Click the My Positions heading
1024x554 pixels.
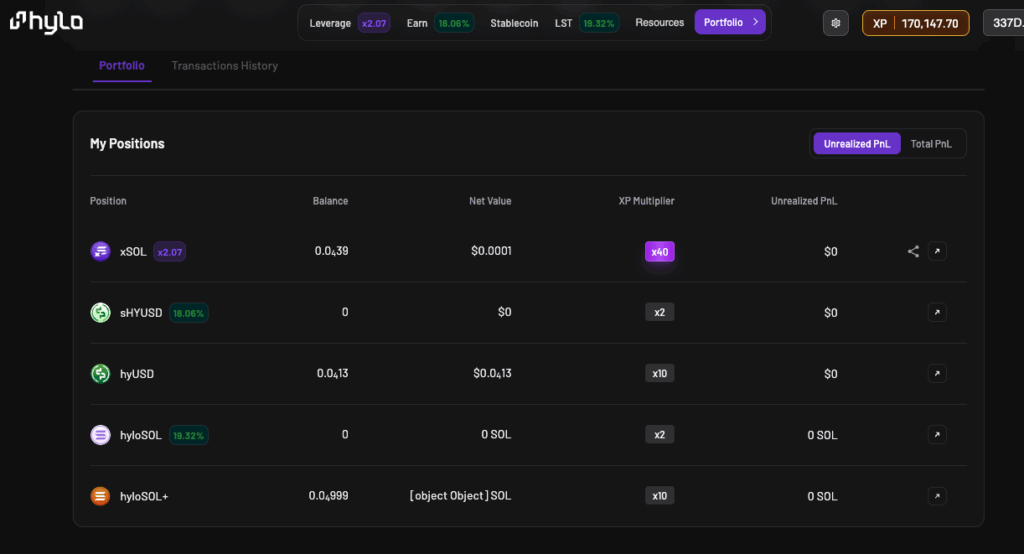[127, 144]
